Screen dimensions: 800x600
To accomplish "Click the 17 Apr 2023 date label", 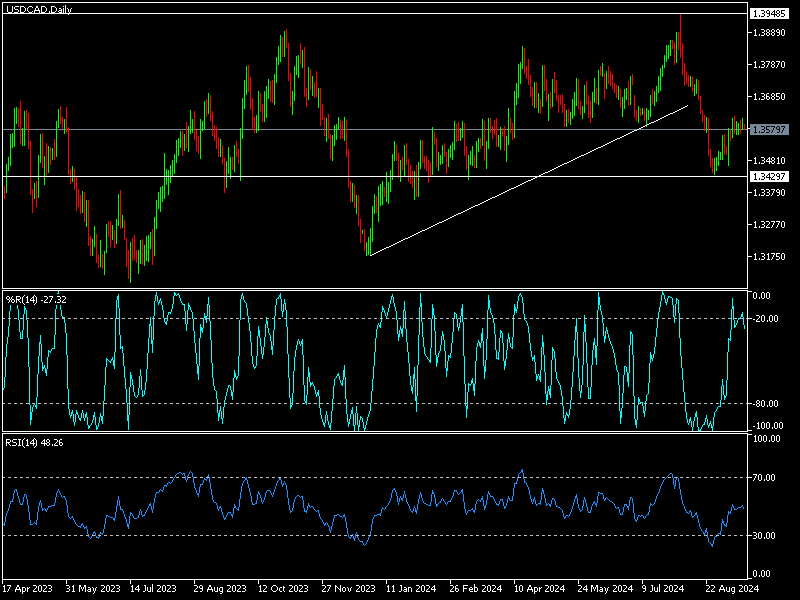I will tap(28, 589).
